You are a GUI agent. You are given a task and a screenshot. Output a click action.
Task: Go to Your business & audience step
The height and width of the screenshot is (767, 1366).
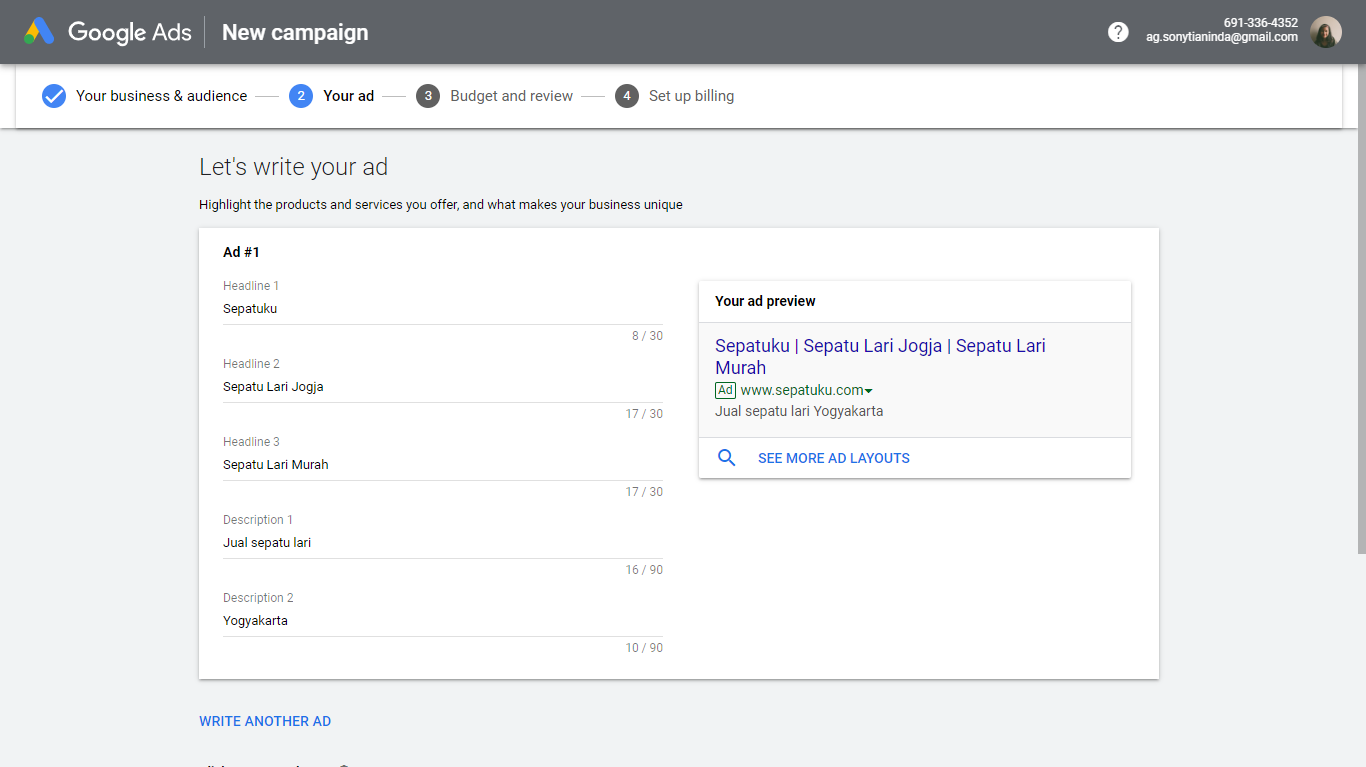pos(161,96)
